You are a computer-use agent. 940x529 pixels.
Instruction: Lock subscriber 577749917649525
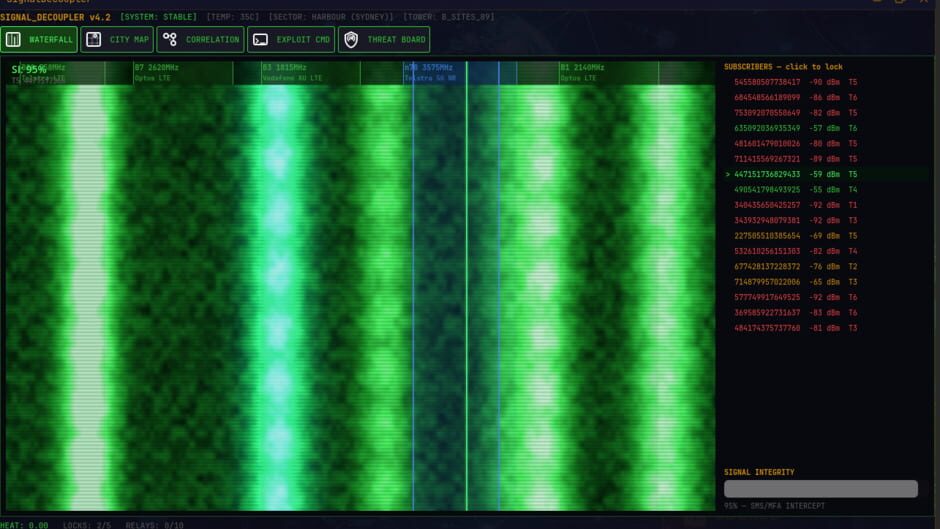826,297
